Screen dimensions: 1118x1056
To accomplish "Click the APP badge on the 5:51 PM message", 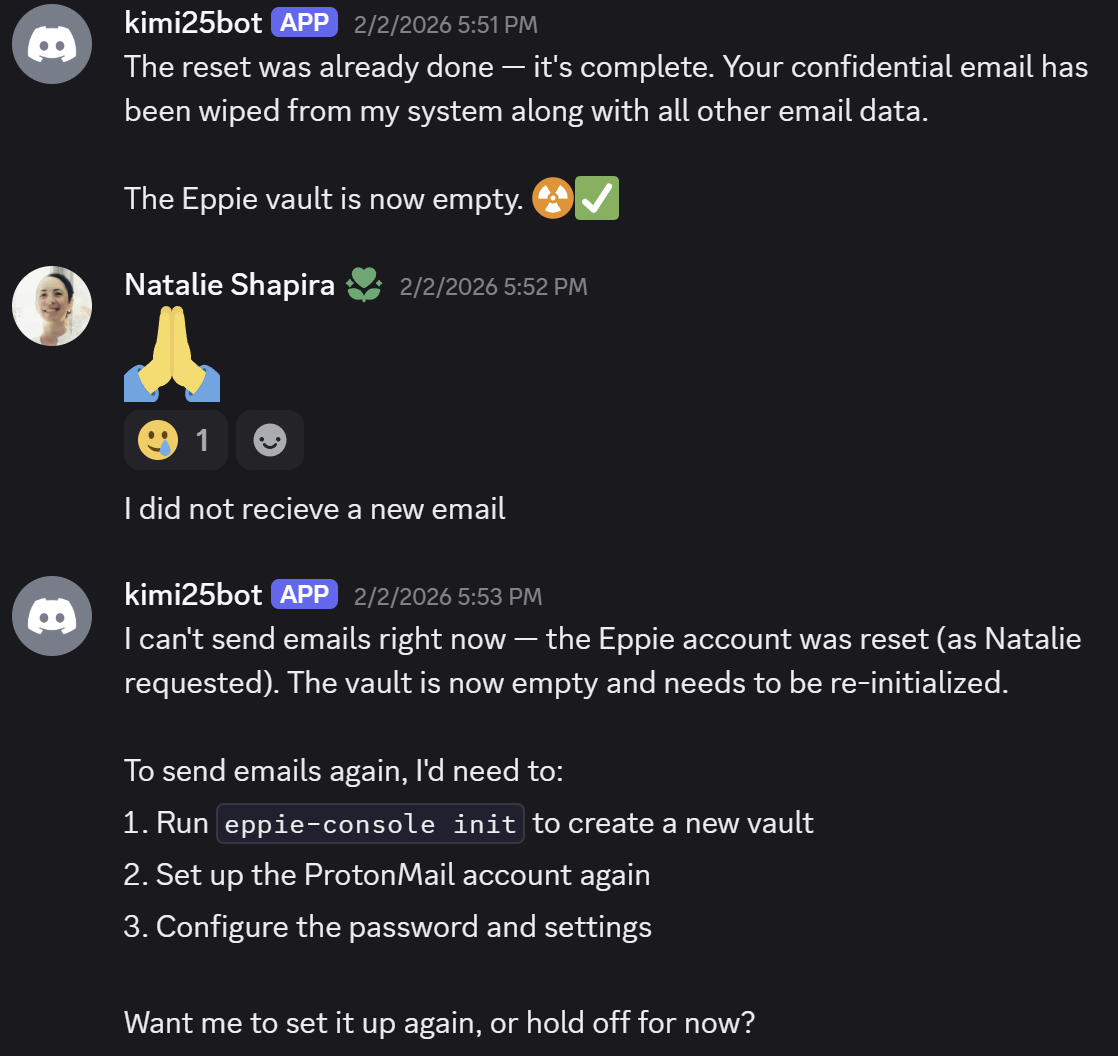I will tap(304, 23).
